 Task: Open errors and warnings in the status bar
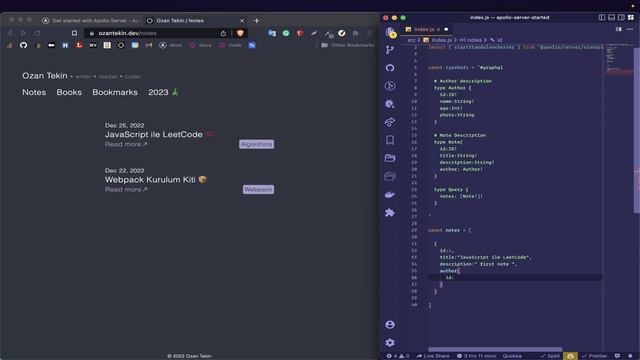coord(398,356)
